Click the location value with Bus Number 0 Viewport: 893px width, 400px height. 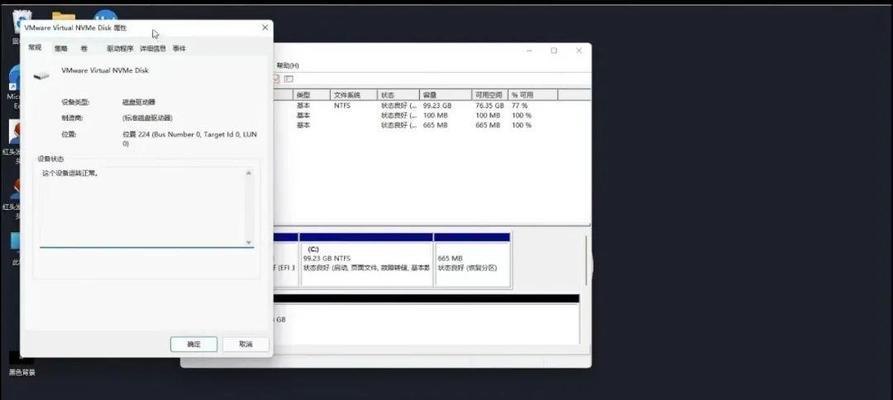[x=190, y=139]
